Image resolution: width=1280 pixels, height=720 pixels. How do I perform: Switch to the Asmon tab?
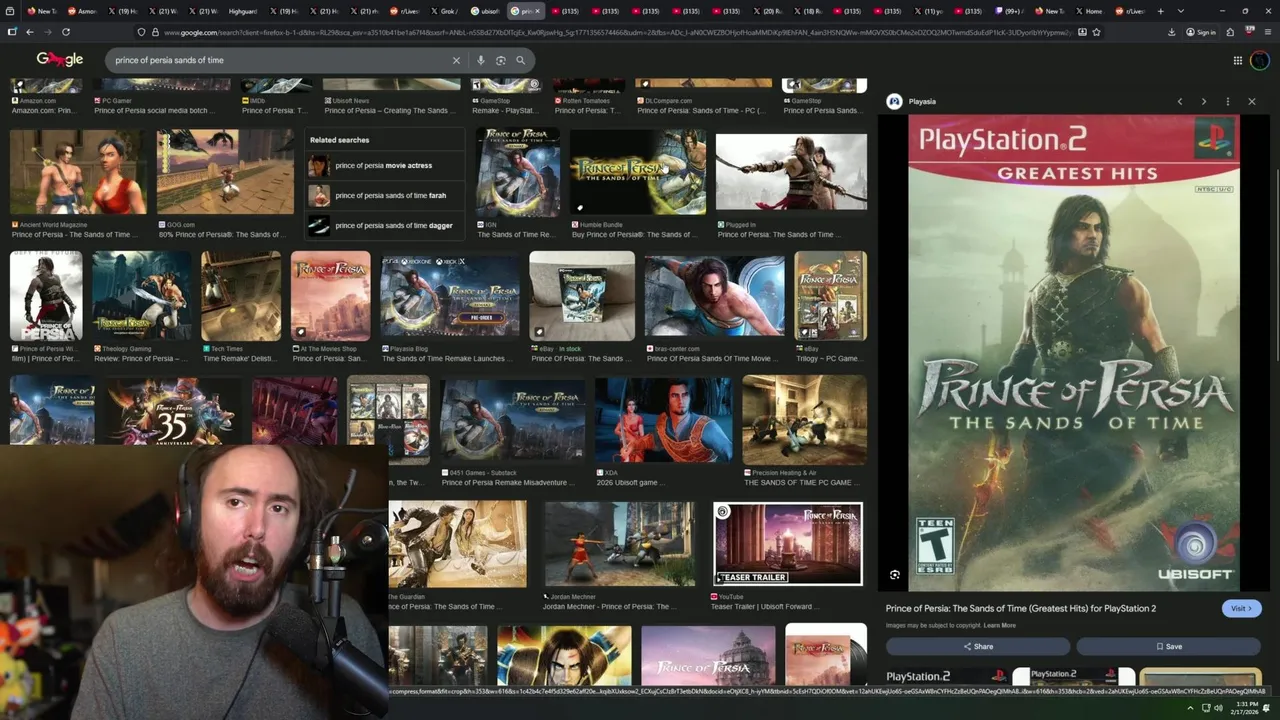pyautogui.click(x=83, y=11)
